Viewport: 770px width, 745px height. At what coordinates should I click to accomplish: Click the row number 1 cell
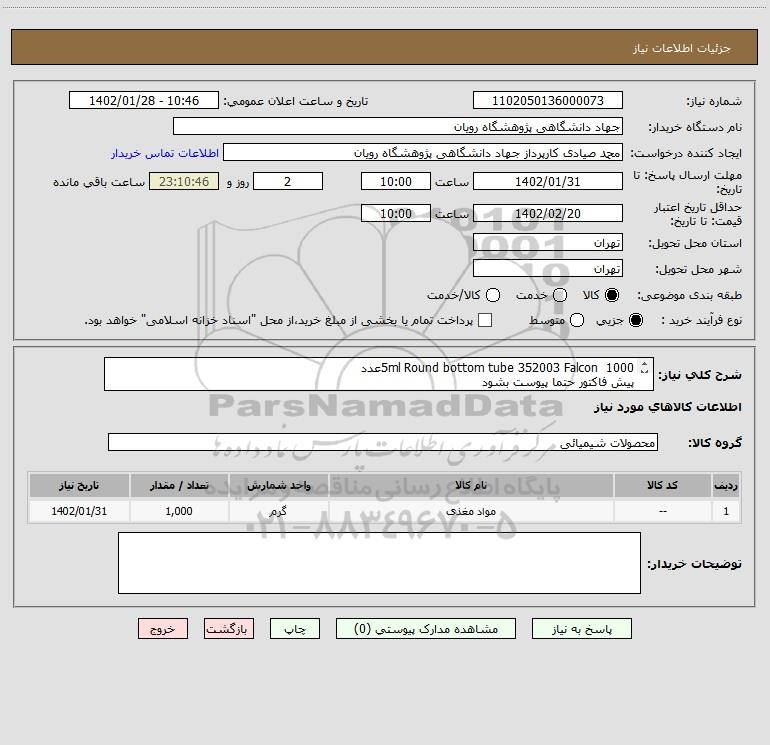pos(726,511)
